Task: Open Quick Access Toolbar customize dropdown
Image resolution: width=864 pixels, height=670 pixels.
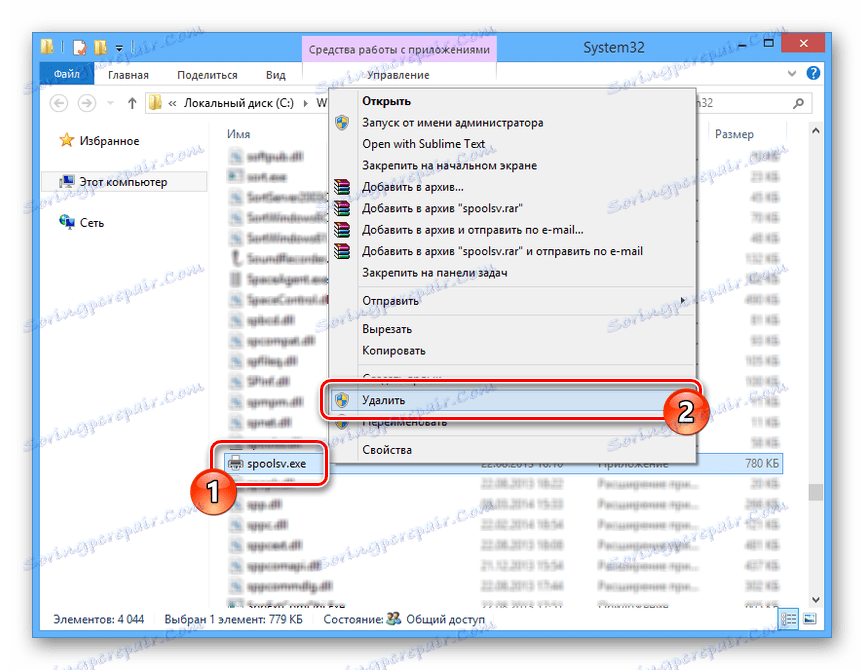Action: 119,48
